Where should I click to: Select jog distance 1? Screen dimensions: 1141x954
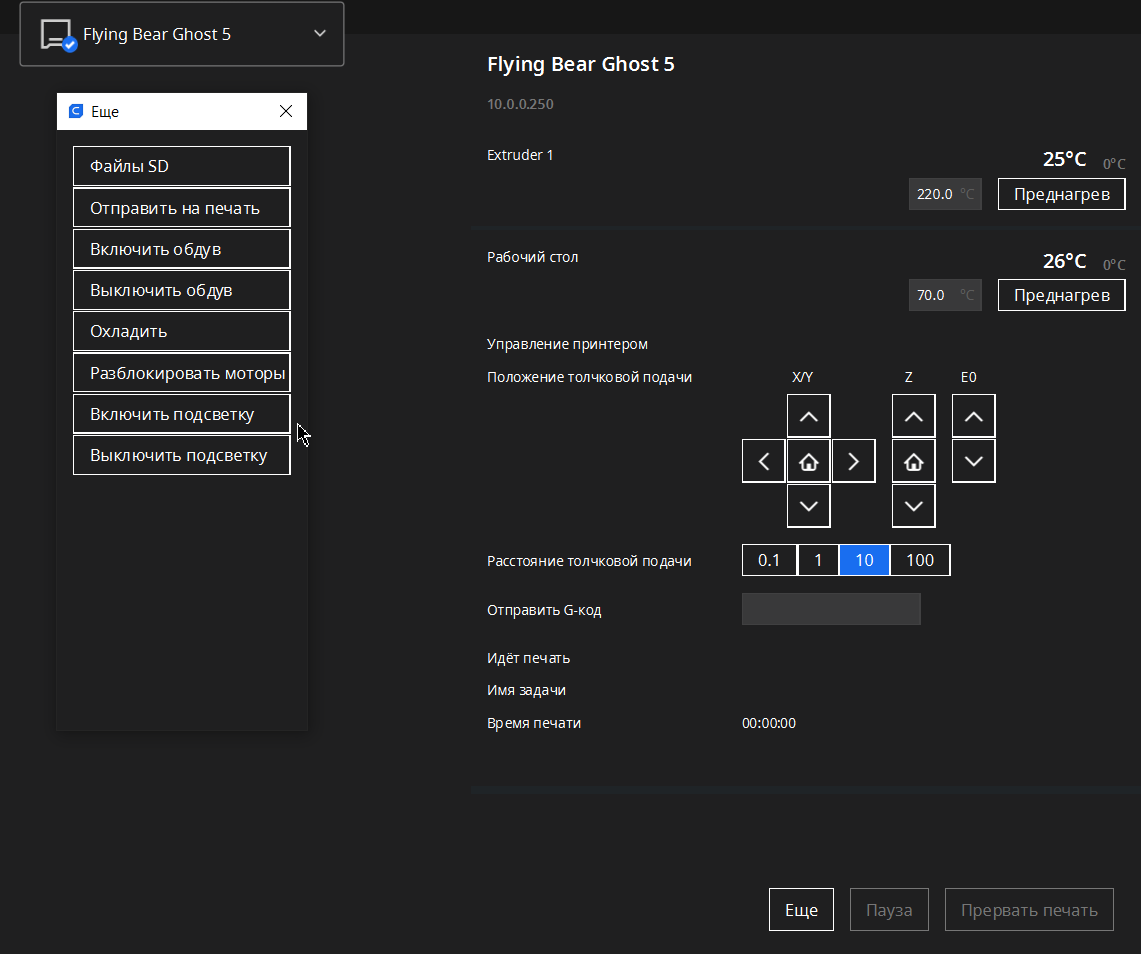(x=818, y=560)
